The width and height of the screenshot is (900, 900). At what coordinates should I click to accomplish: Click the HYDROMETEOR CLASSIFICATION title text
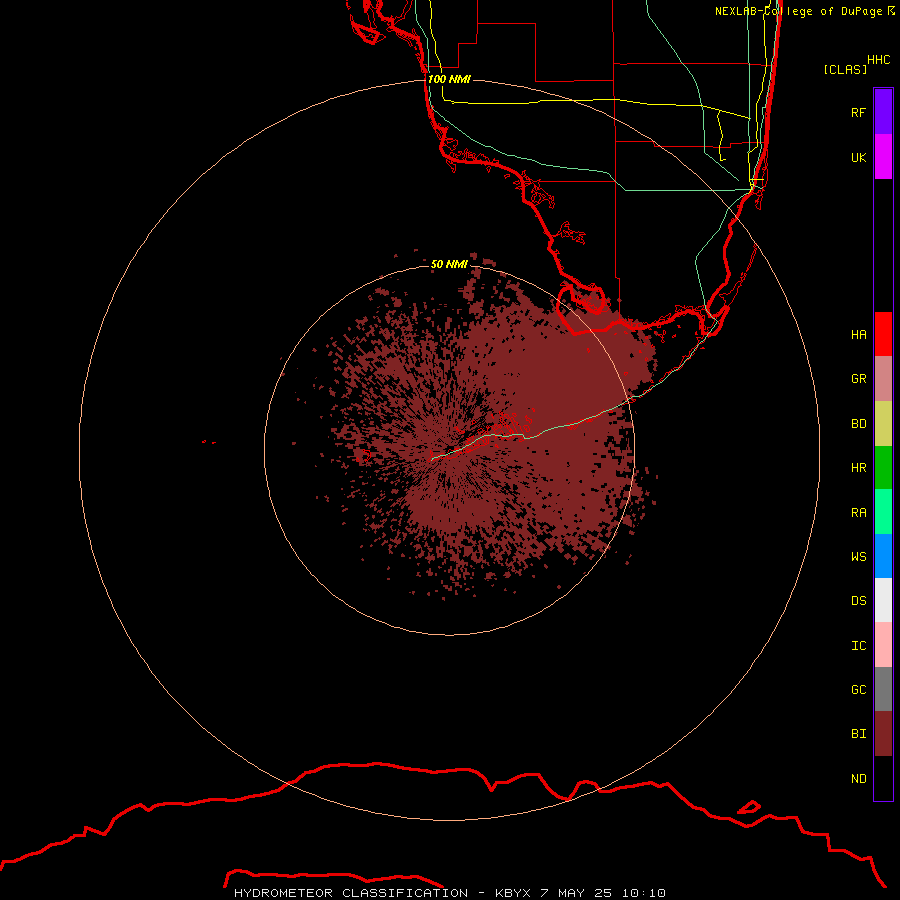[351, 893]
